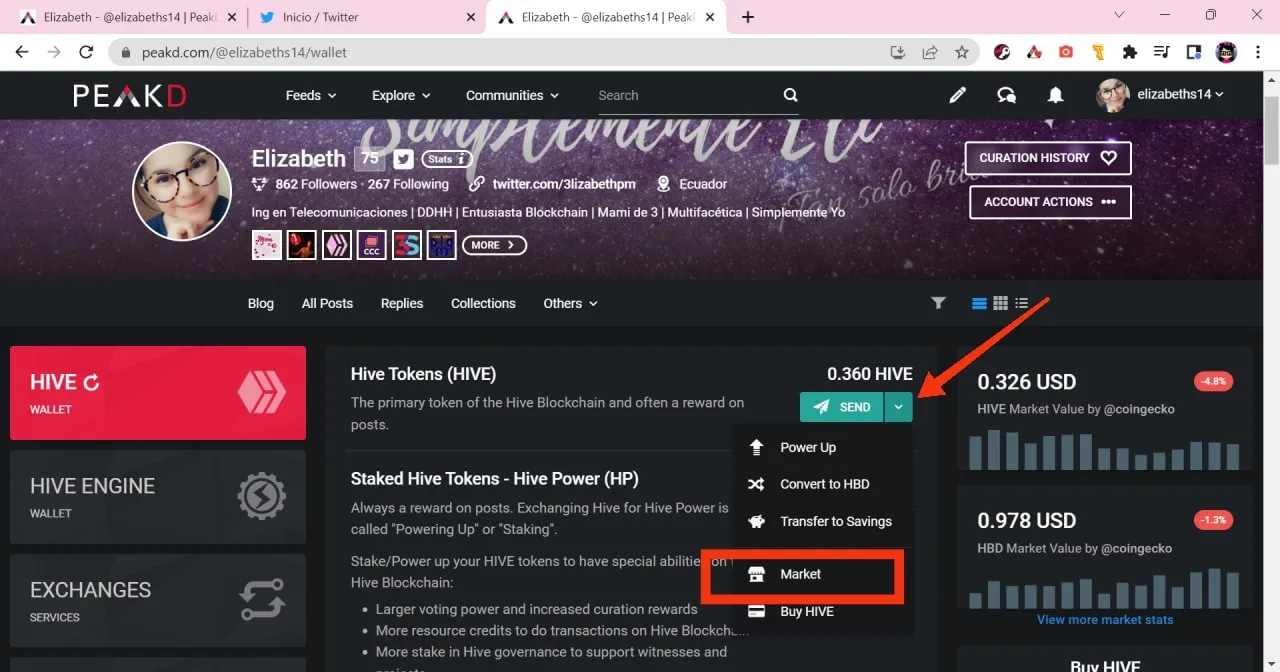Viewport: 1280px width, 672px height.
Task: Choose Buy HIVE from the menu
Action: (x=821, y=611)
